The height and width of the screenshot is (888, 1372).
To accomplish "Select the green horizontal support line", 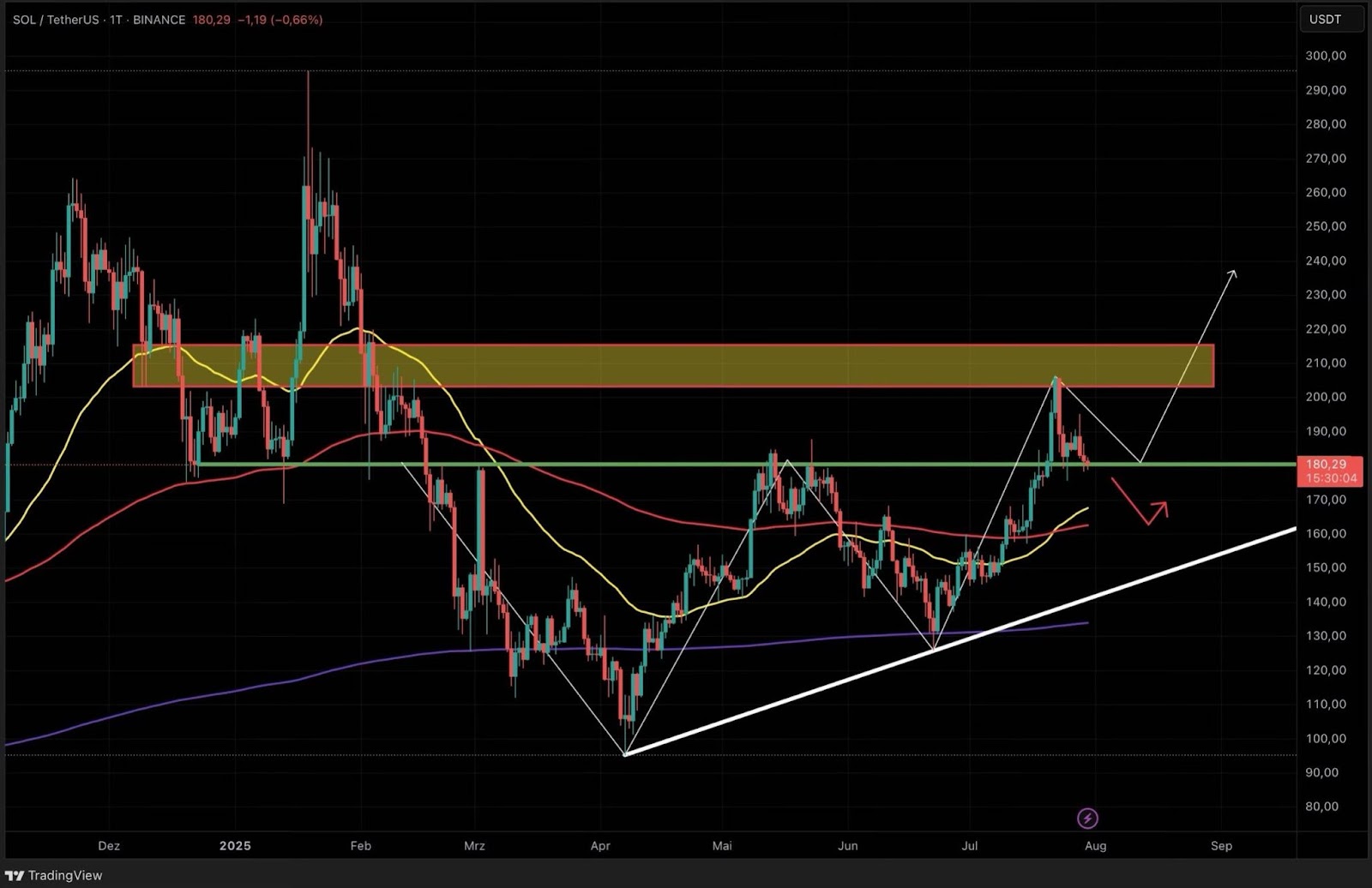I will (x=600, y=464).
